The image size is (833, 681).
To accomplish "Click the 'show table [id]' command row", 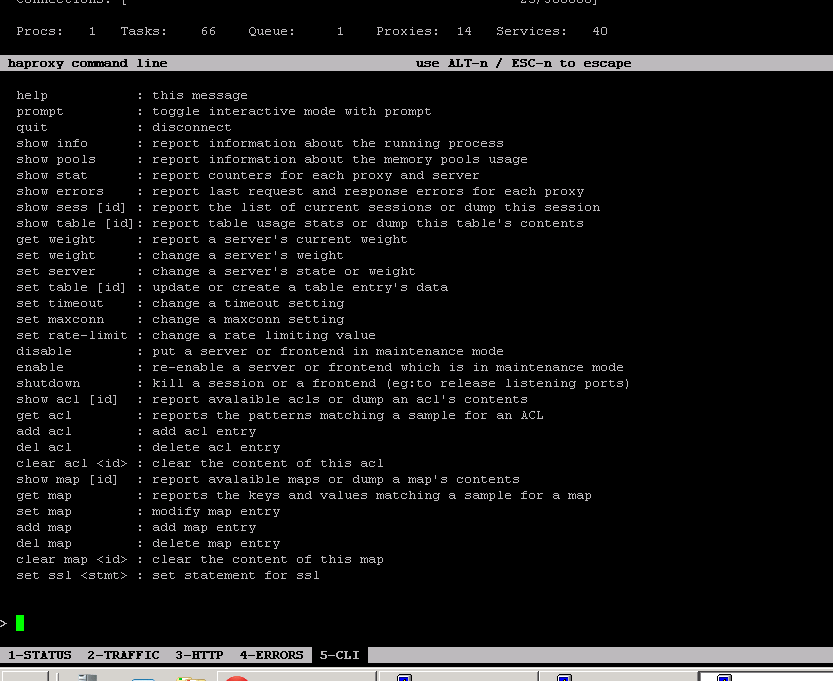I will pyautogui.click(x=300, y=223).
